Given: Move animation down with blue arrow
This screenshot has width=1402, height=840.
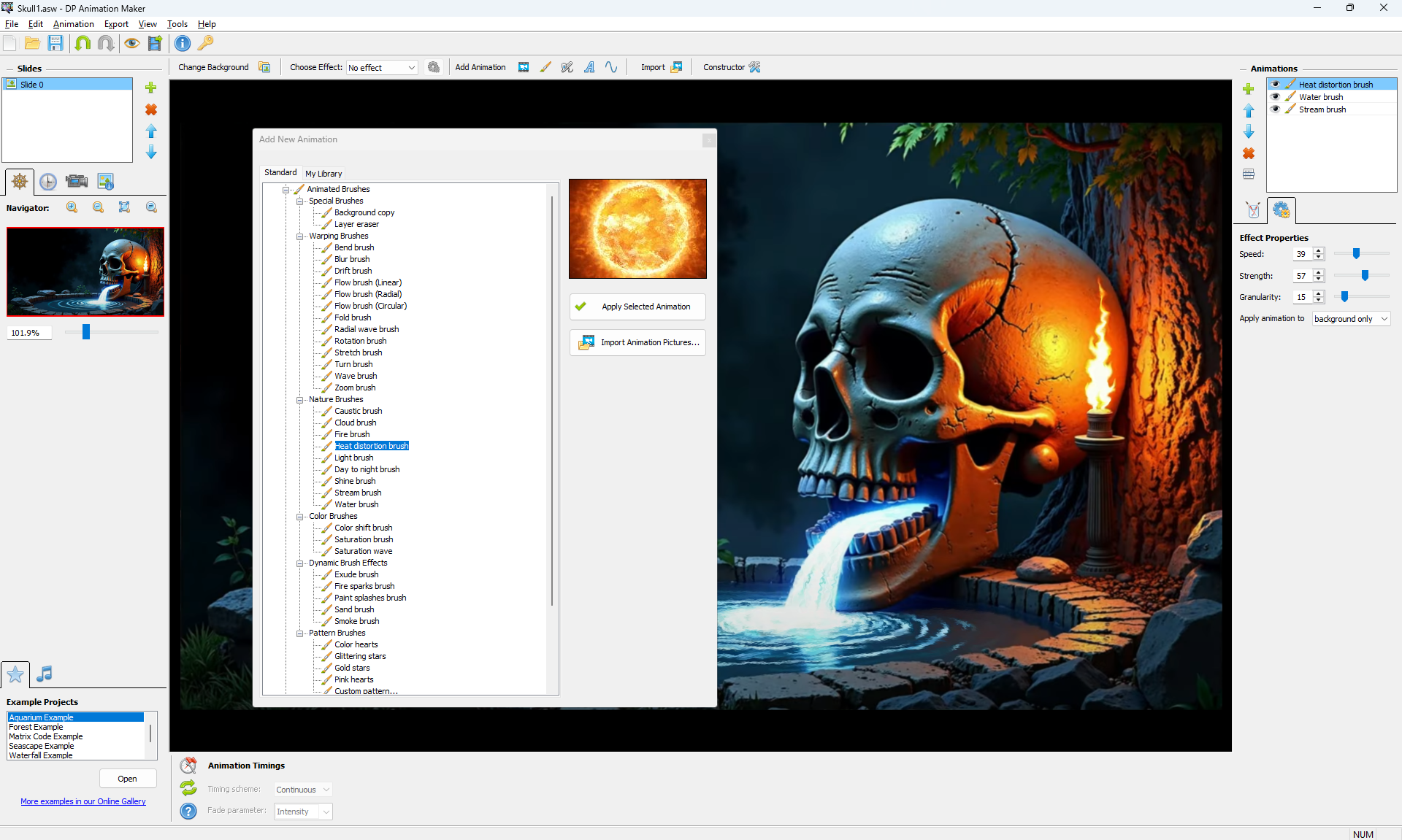Looking at the screenshot, I should [x=1249, y=132].
